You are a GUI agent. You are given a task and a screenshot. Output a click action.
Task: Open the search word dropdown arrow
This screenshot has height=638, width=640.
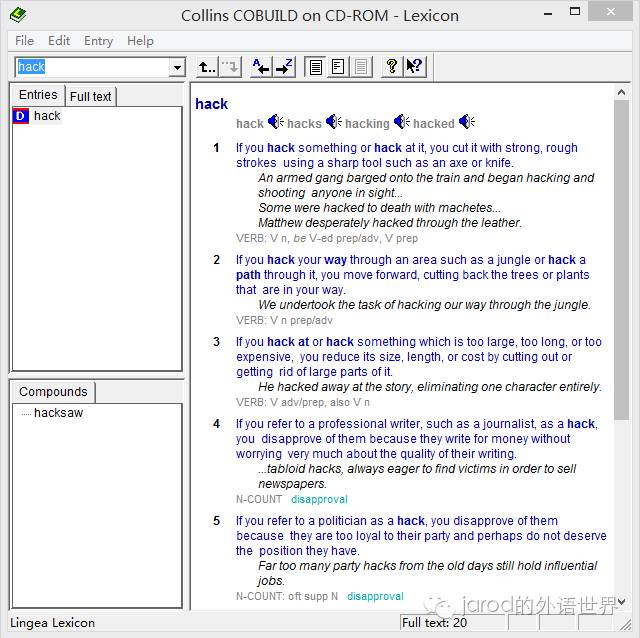178,67
